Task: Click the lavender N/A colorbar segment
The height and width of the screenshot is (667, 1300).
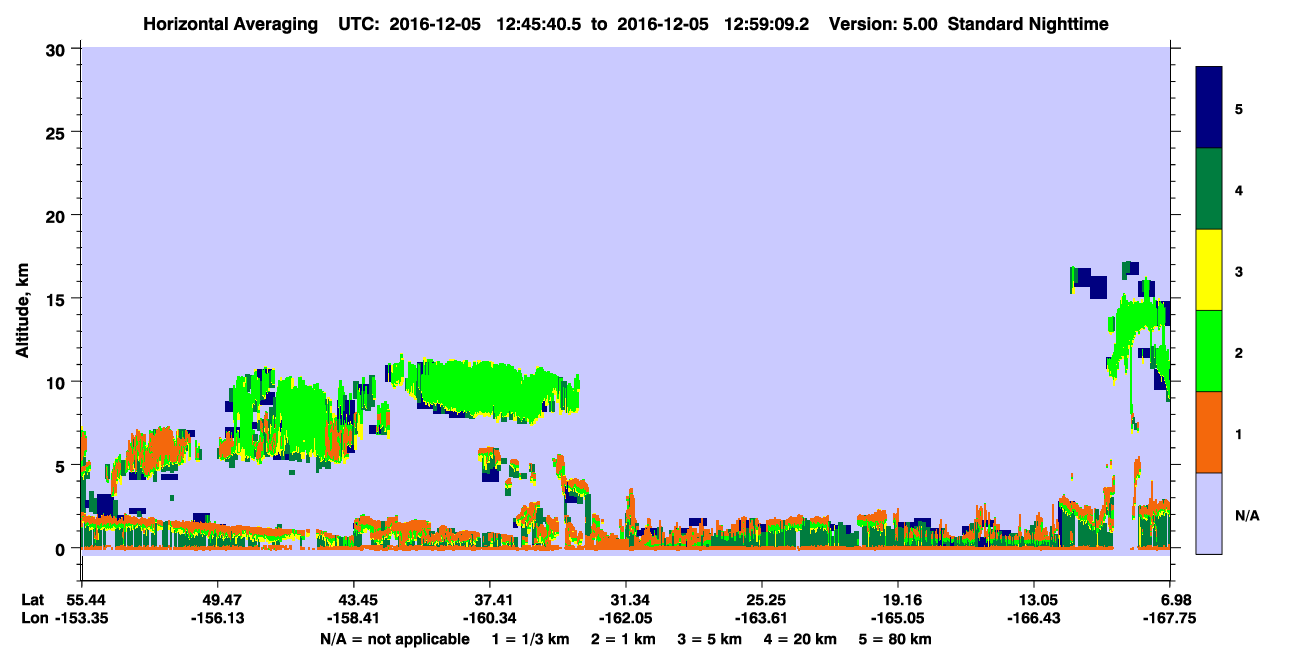Action: (x=1209, y=513)
